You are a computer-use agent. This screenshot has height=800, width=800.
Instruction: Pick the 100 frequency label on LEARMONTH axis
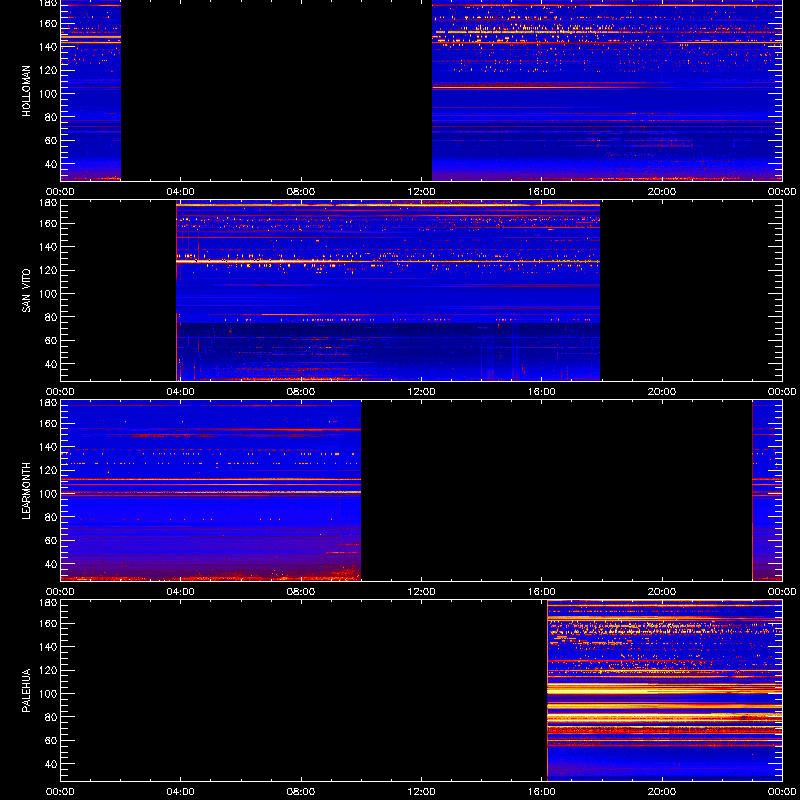coord(48,493)
